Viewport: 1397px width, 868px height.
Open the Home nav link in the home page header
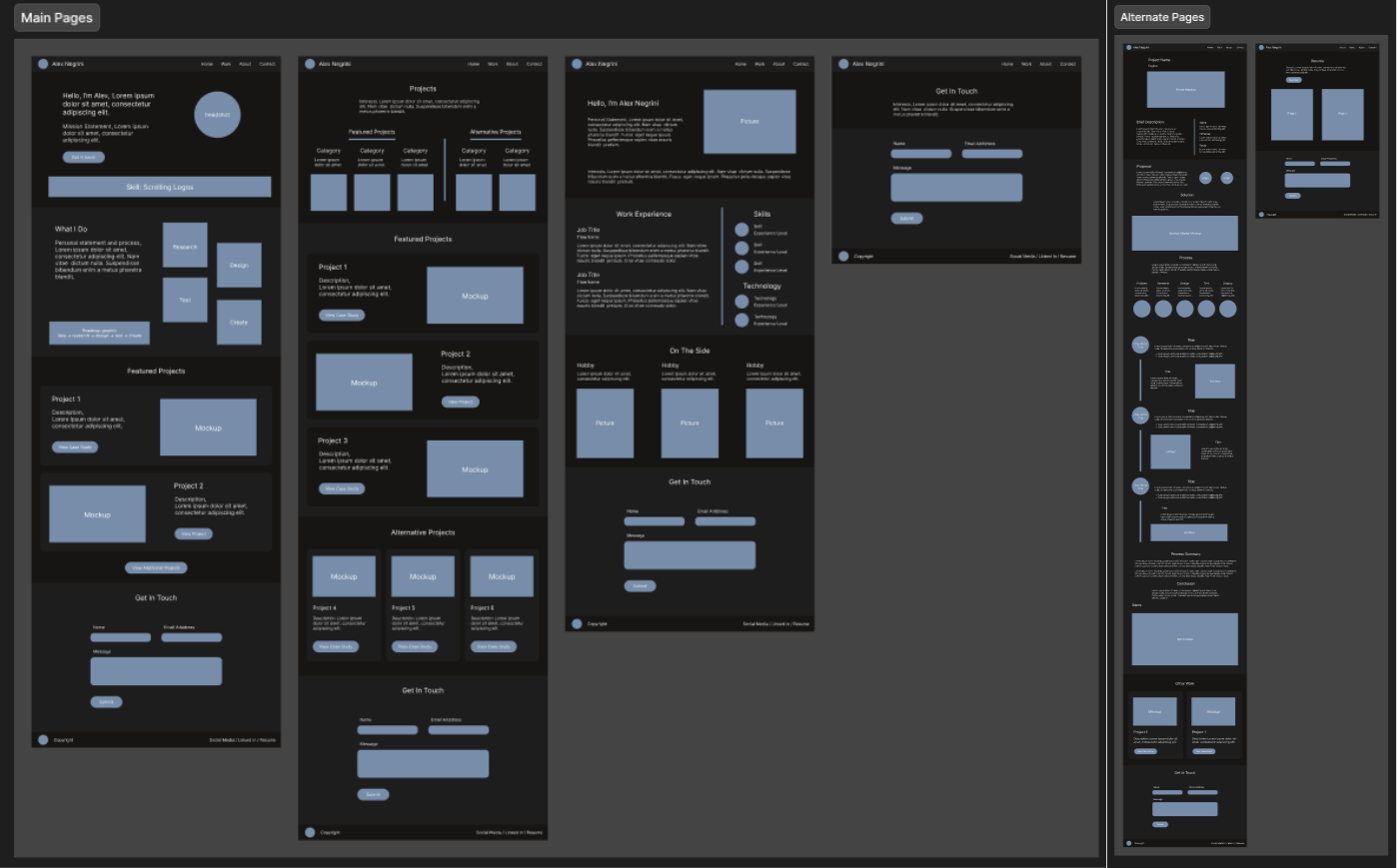click(207, 64)
